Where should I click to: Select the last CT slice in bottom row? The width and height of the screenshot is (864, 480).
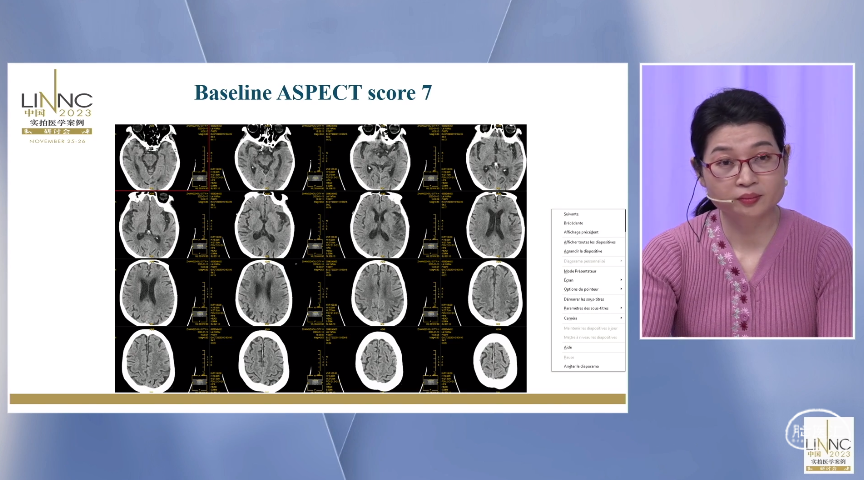click(495, 359)
